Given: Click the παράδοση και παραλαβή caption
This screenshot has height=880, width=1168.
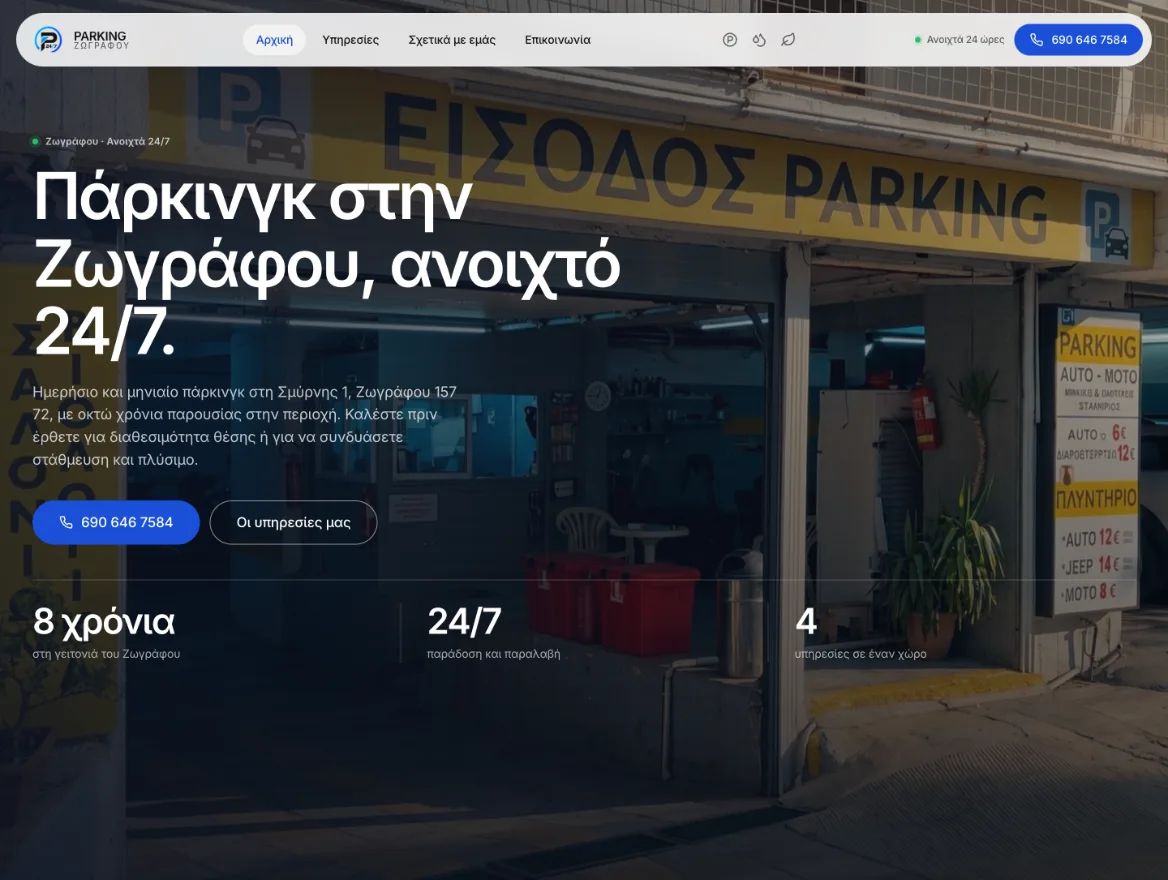Looking at the screenshot, I should (493, 654).
